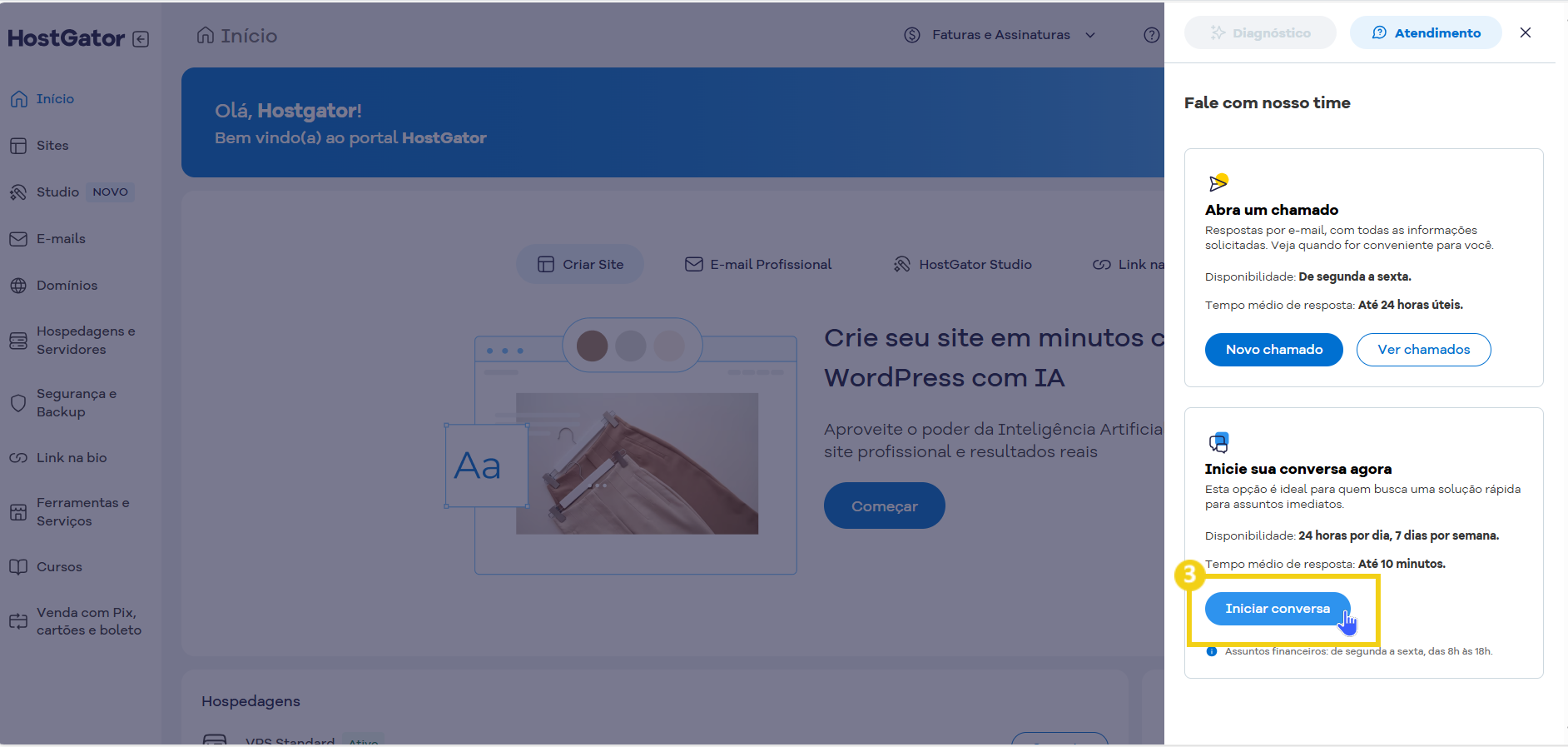Click the Aa typography box in illustration
This screenshot has height=747, width=1568.
click(487, 466)
